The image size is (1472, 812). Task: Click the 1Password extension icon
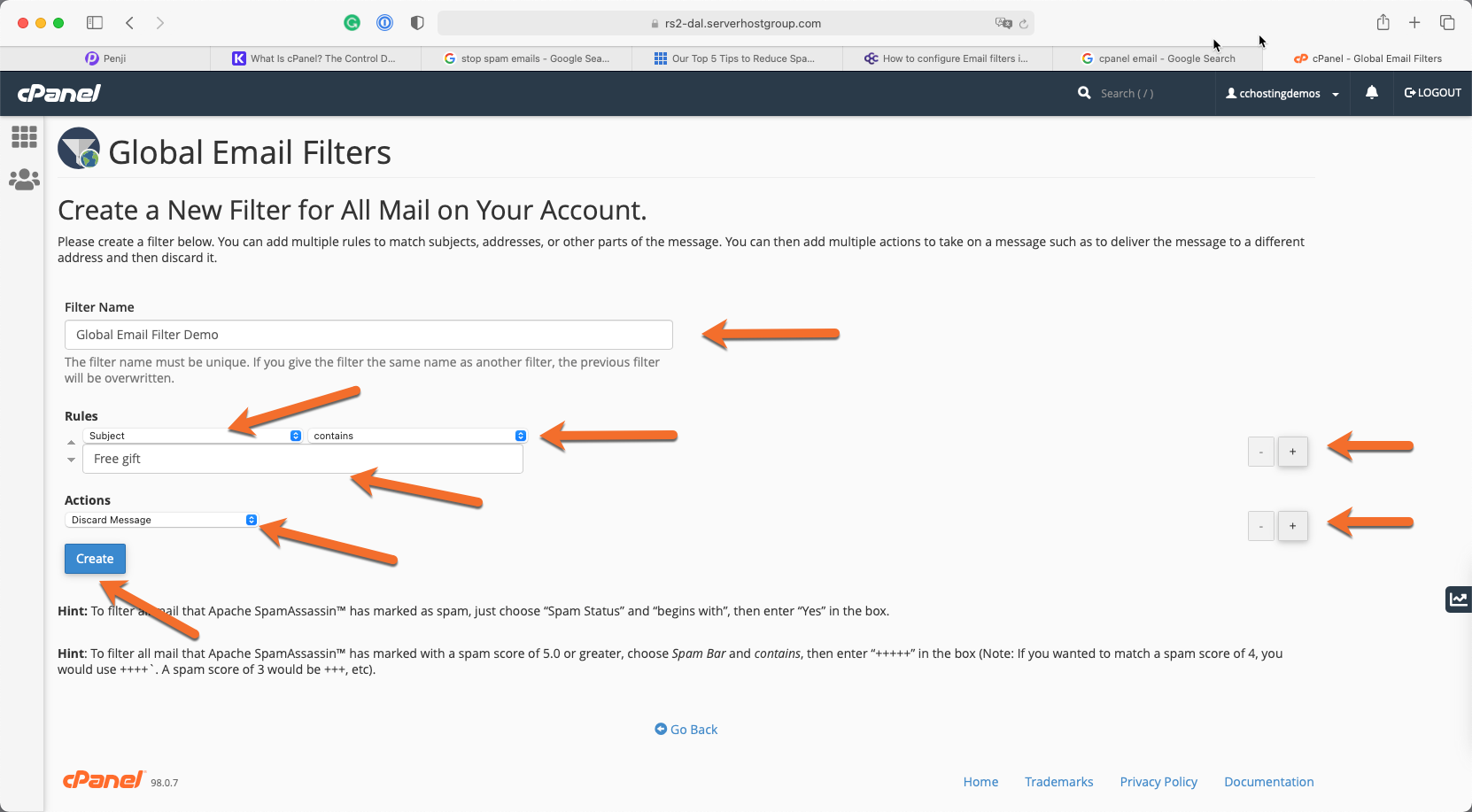pos(384,23)
